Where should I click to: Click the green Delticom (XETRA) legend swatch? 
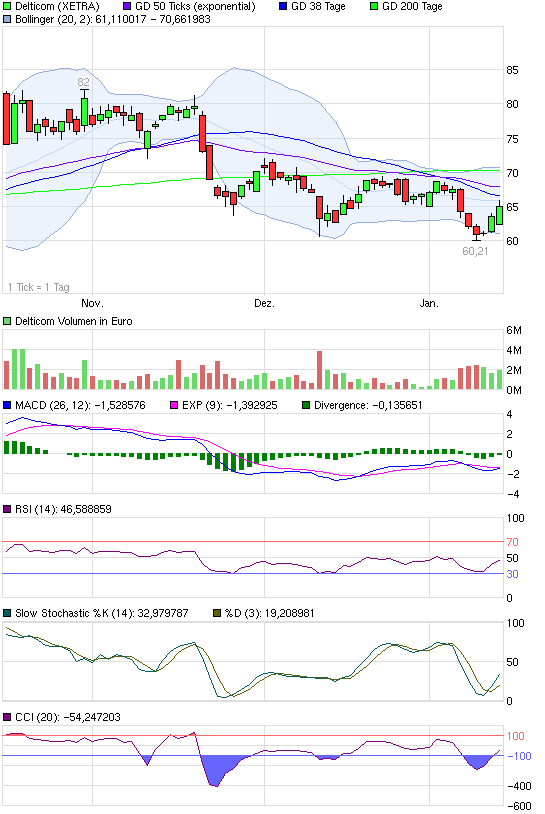tap(7, 7)
